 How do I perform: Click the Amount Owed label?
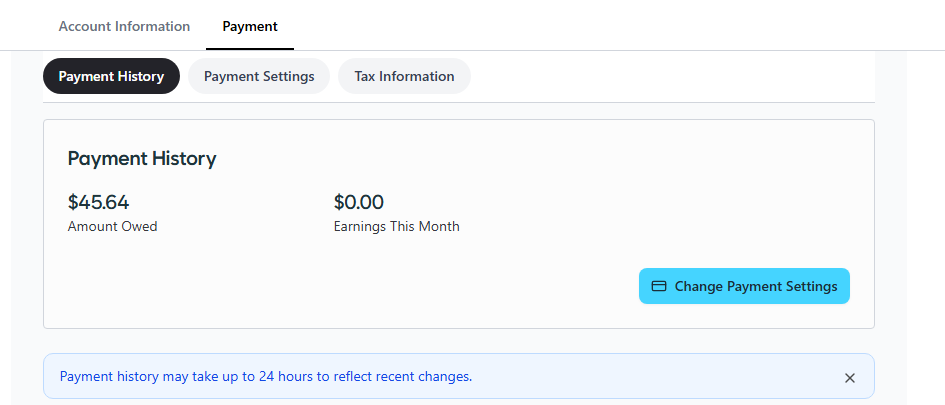(x=112, y=226)
